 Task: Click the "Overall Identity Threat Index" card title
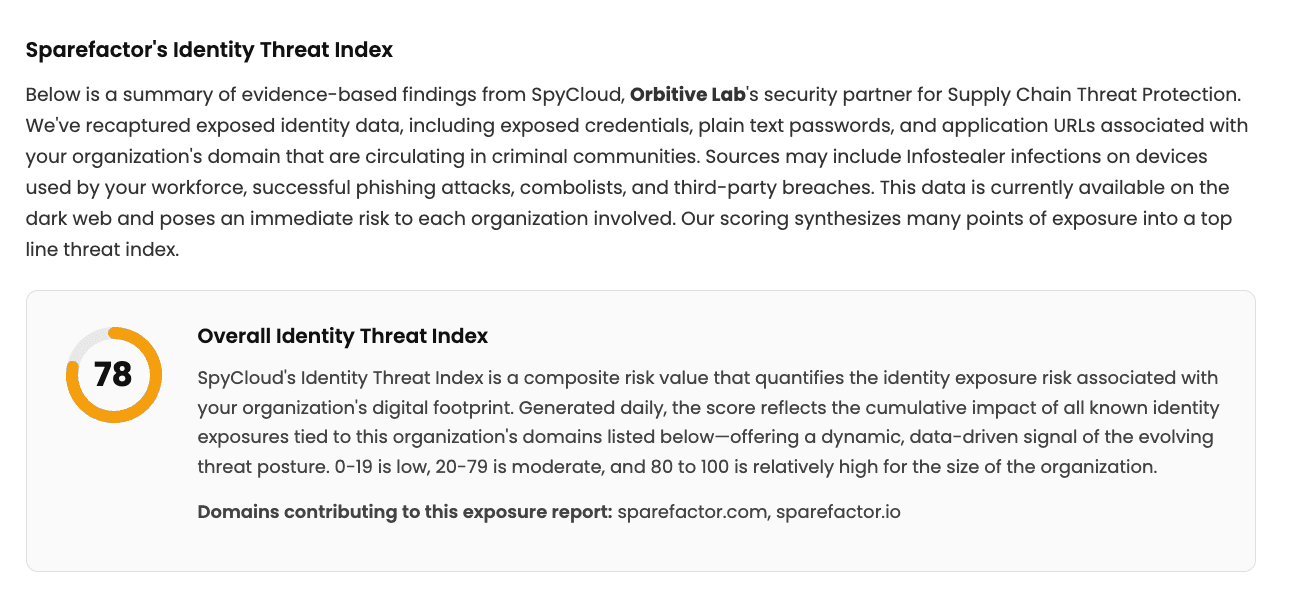pyautogui.click(x=342, y=336)
